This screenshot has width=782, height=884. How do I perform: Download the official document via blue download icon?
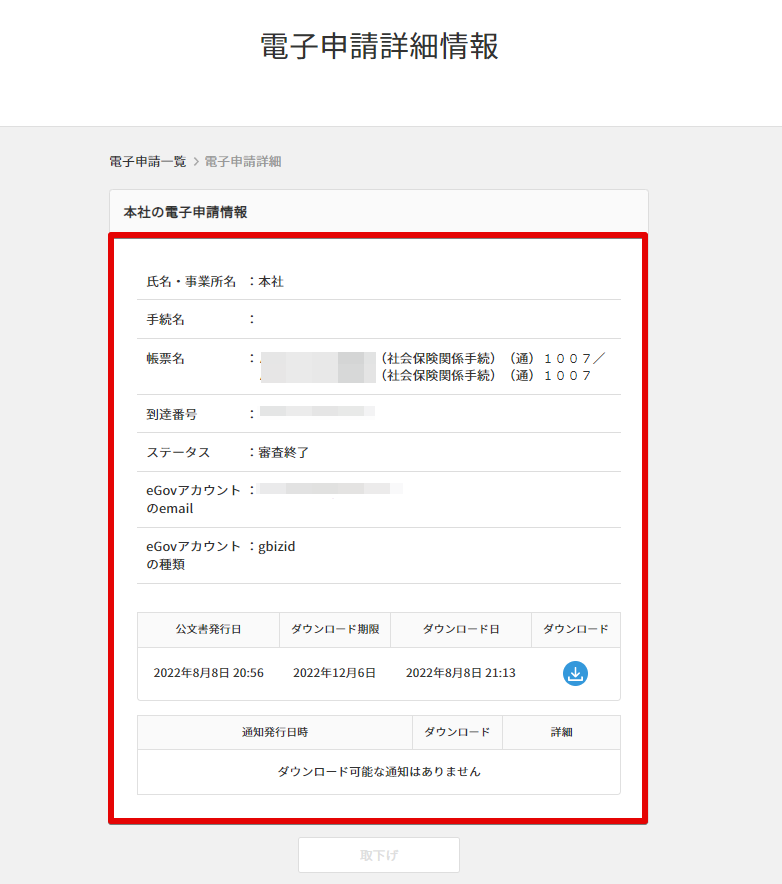pyautogui.click(x=575, y=674)
